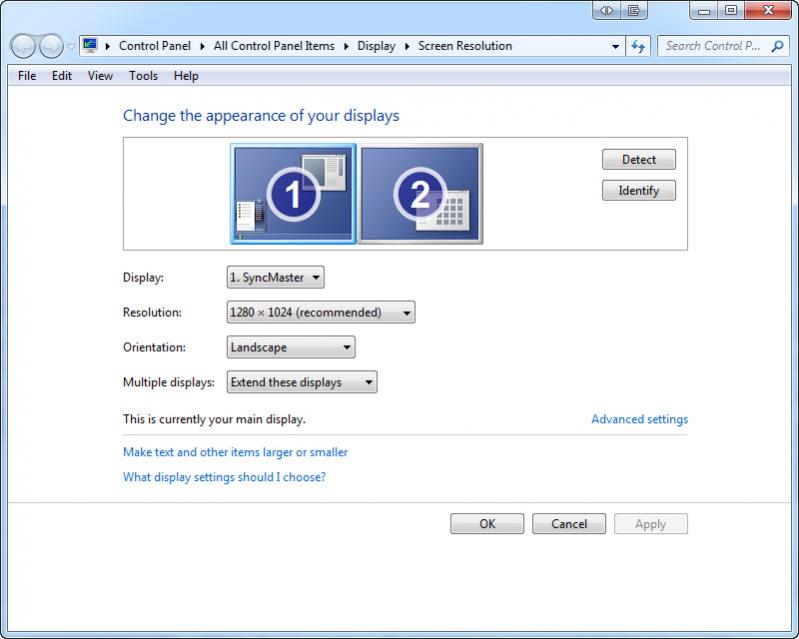The height and width of the screenshot is (639, 799).
Task: Click the Back navigation arrow button
Action: [23, 46]
